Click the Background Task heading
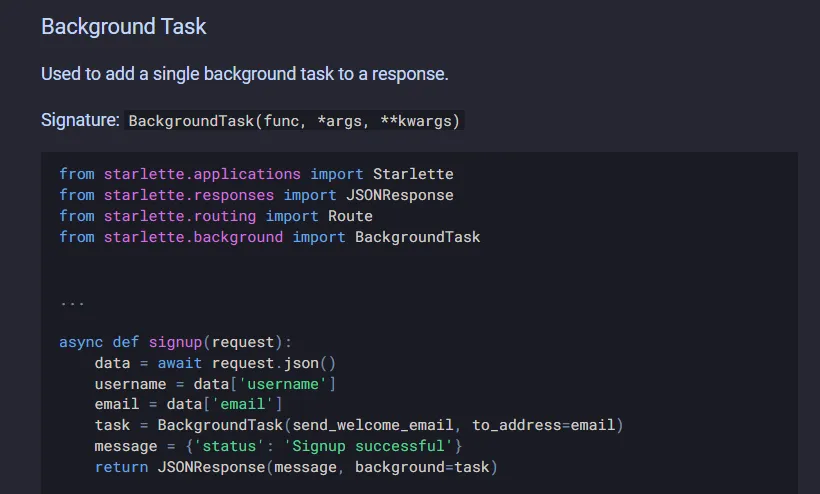The width and height of the screenshot is (820, 494). pyautogui.click(x=123, y=27)
